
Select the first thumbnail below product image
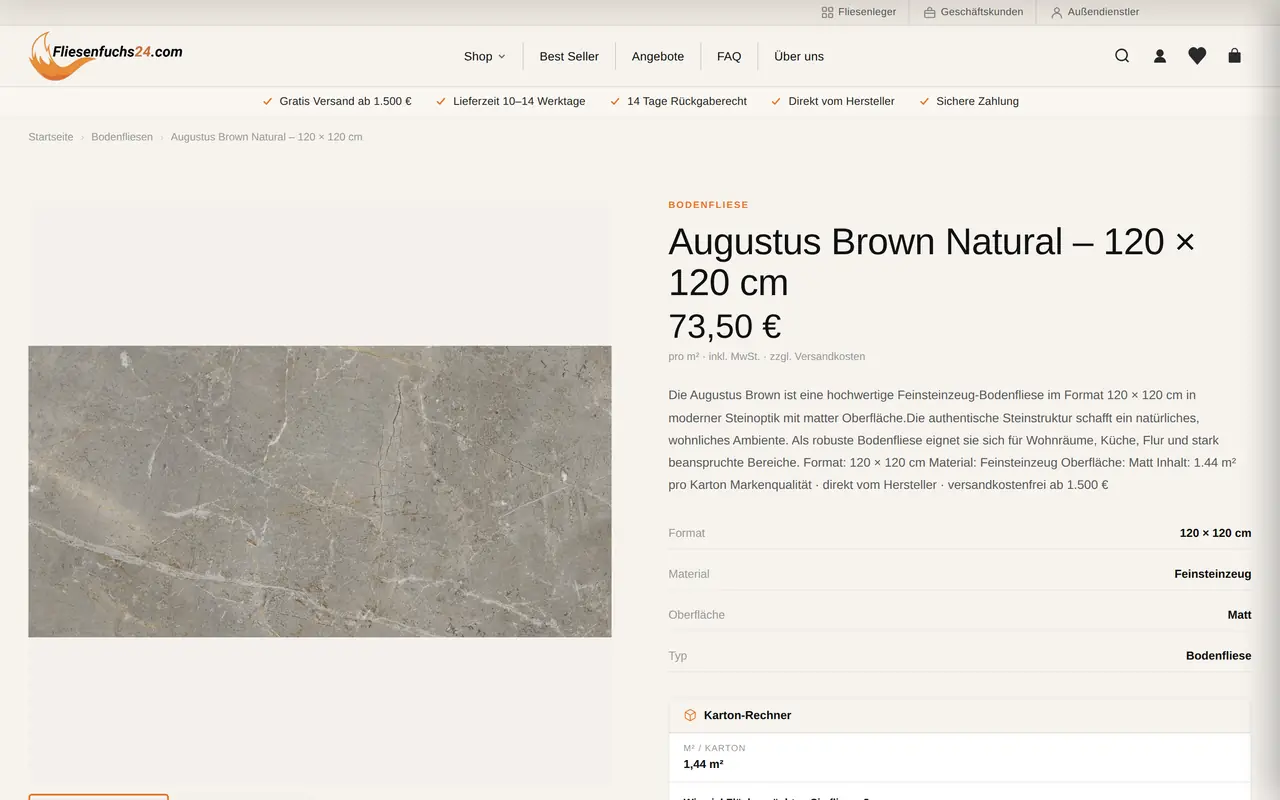click(x=98, y=797)
